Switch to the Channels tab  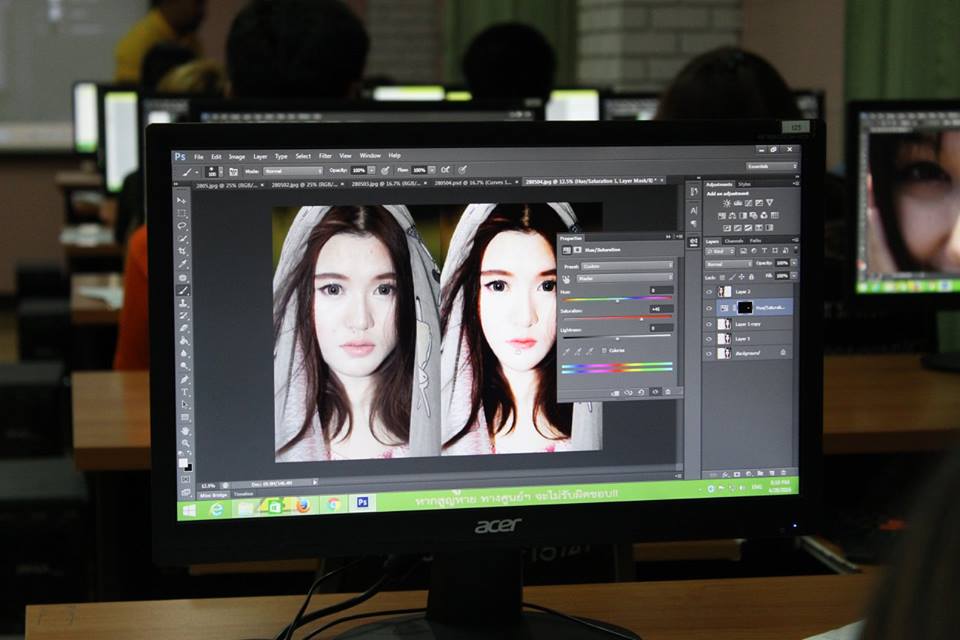click(734, 241)
